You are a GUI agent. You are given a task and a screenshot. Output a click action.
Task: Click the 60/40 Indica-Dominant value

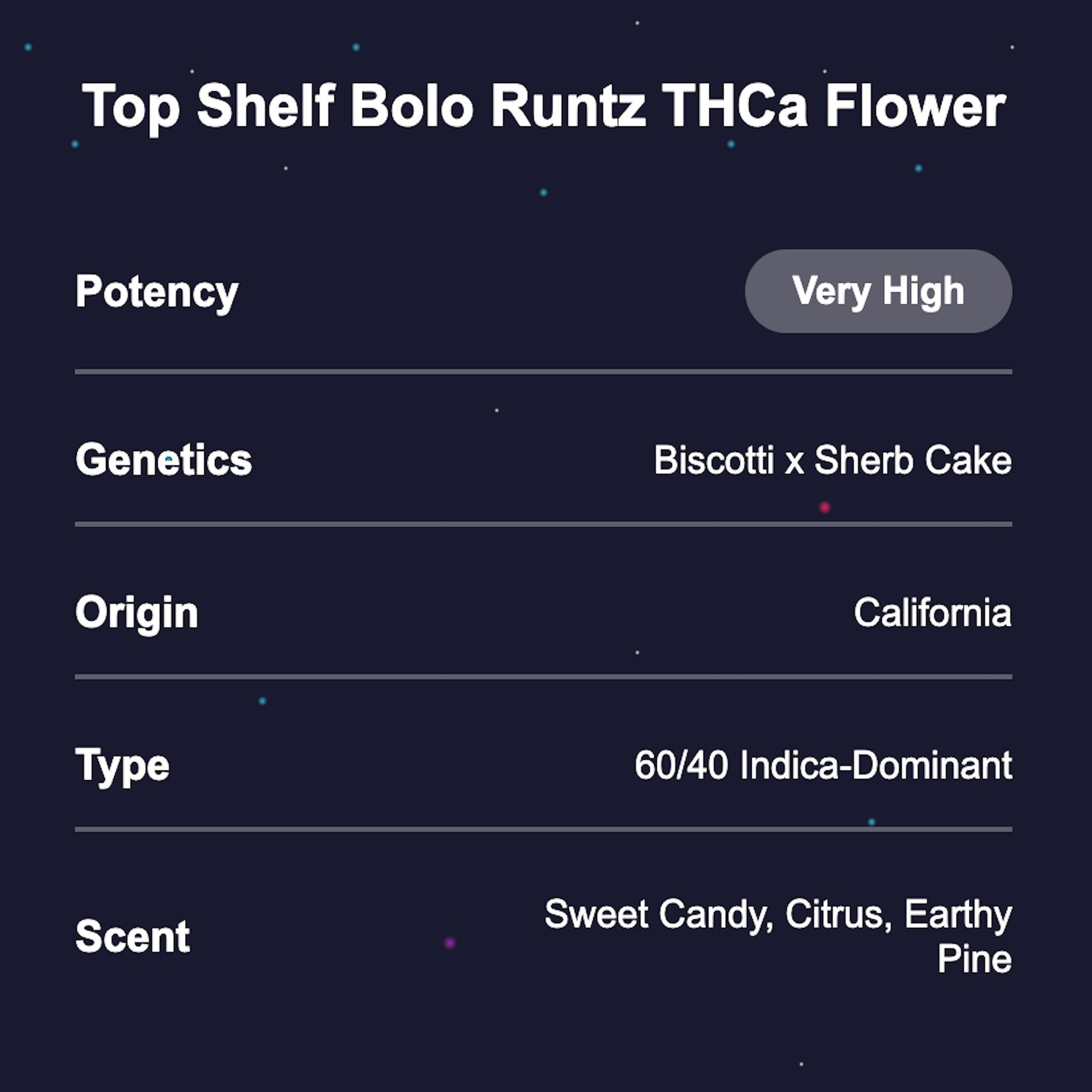click(x=823, y=765)
